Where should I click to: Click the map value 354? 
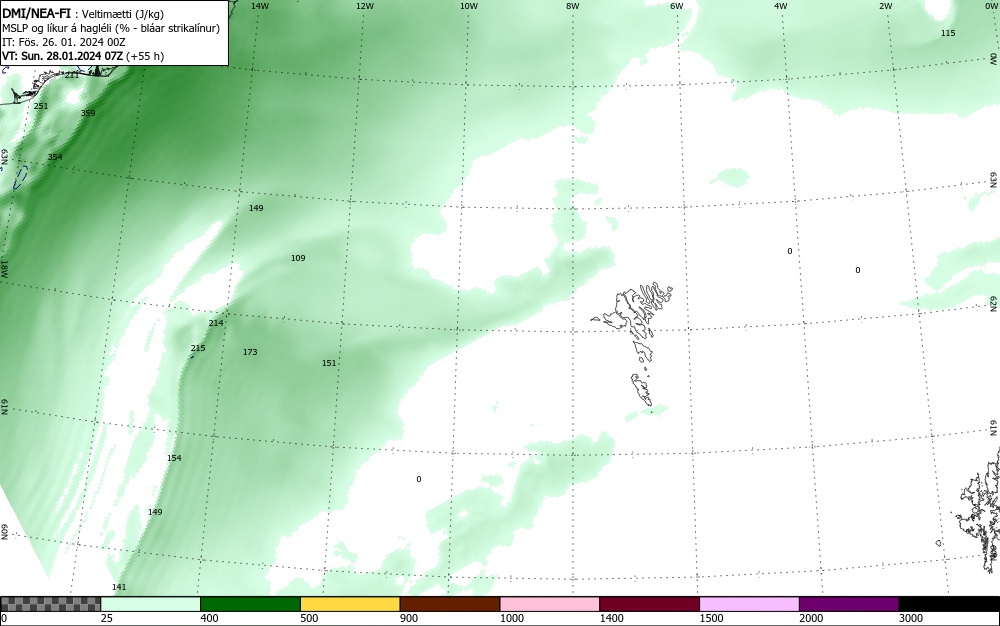coord(55,157)
